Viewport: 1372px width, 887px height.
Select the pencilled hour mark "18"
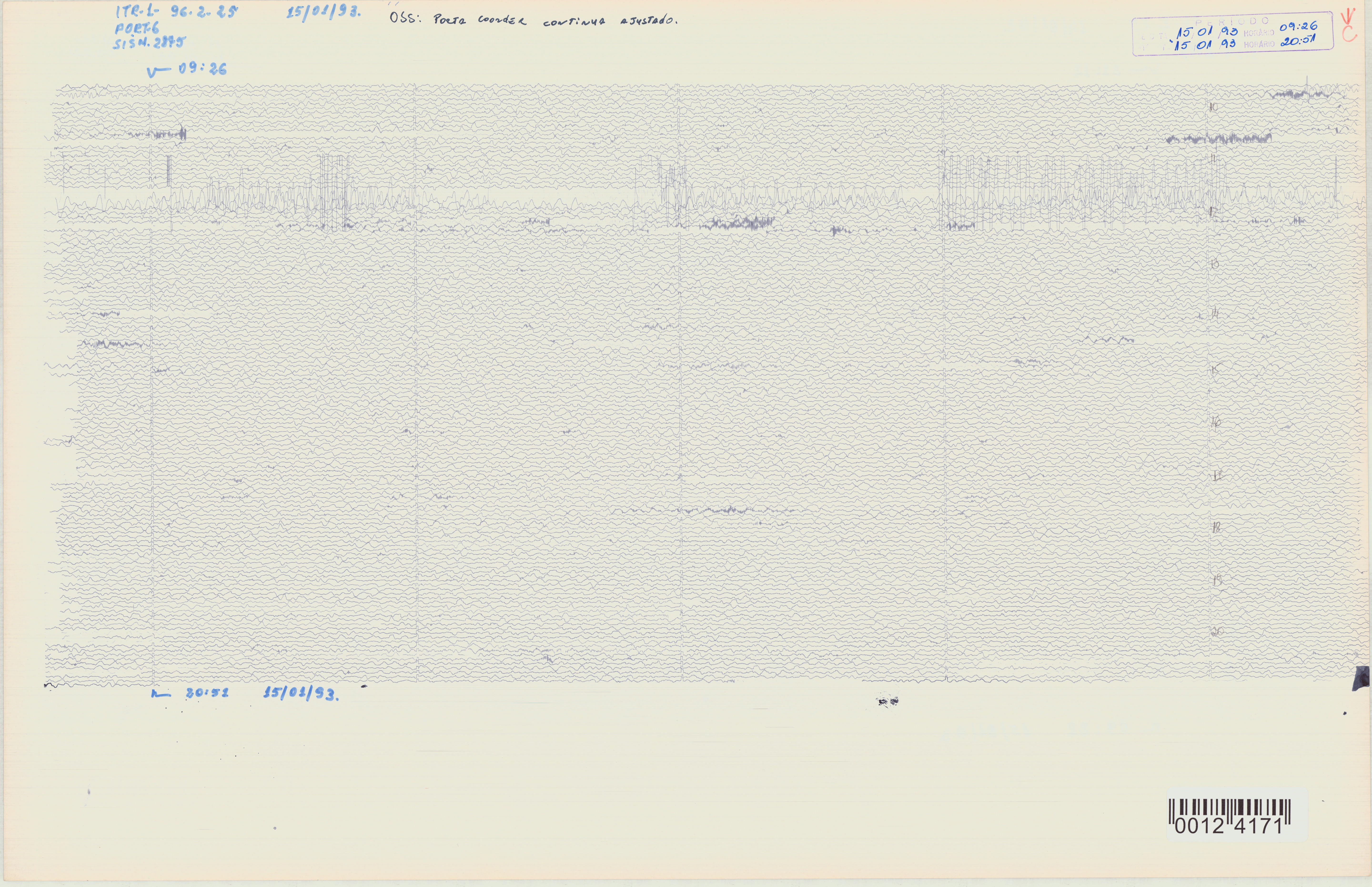[1216, 527]
